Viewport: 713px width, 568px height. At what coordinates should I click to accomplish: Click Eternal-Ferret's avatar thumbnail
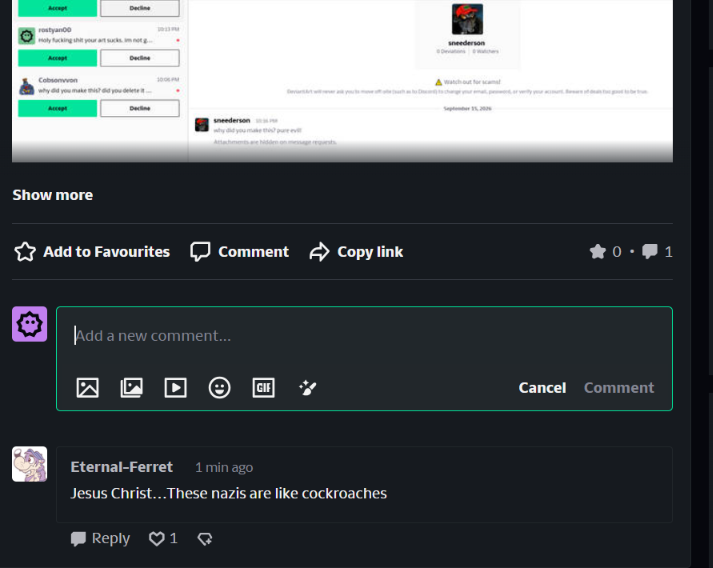(x=30, y=464)
